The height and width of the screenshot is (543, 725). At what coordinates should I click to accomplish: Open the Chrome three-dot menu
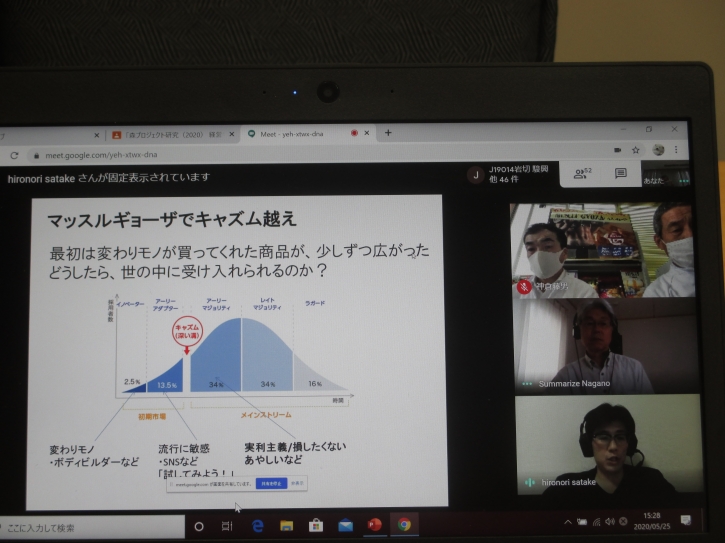click(676, 150)
